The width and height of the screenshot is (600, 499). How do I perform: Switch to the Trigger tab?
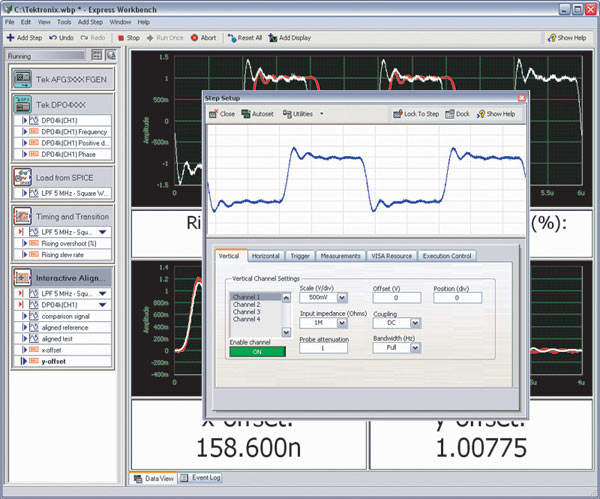tap(300, 256)
